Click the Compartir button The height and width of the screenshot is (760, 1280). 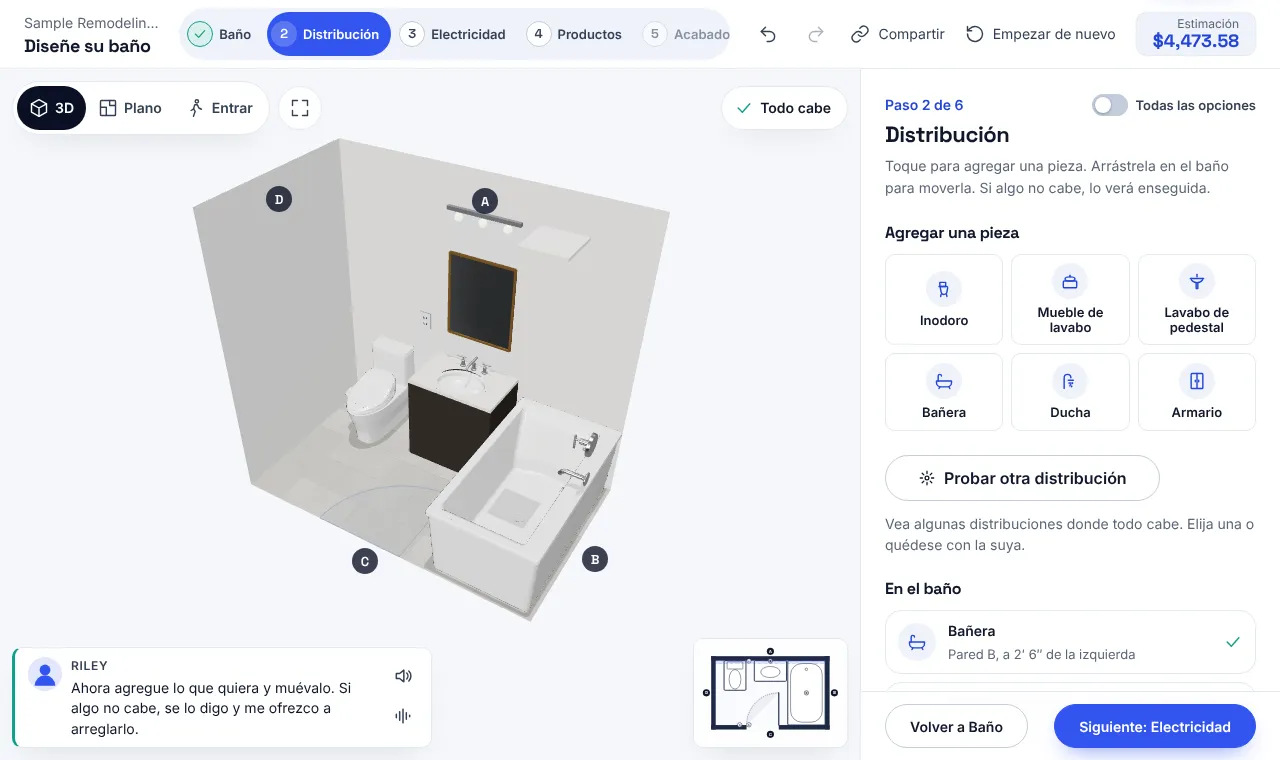[x=897, y=34]
